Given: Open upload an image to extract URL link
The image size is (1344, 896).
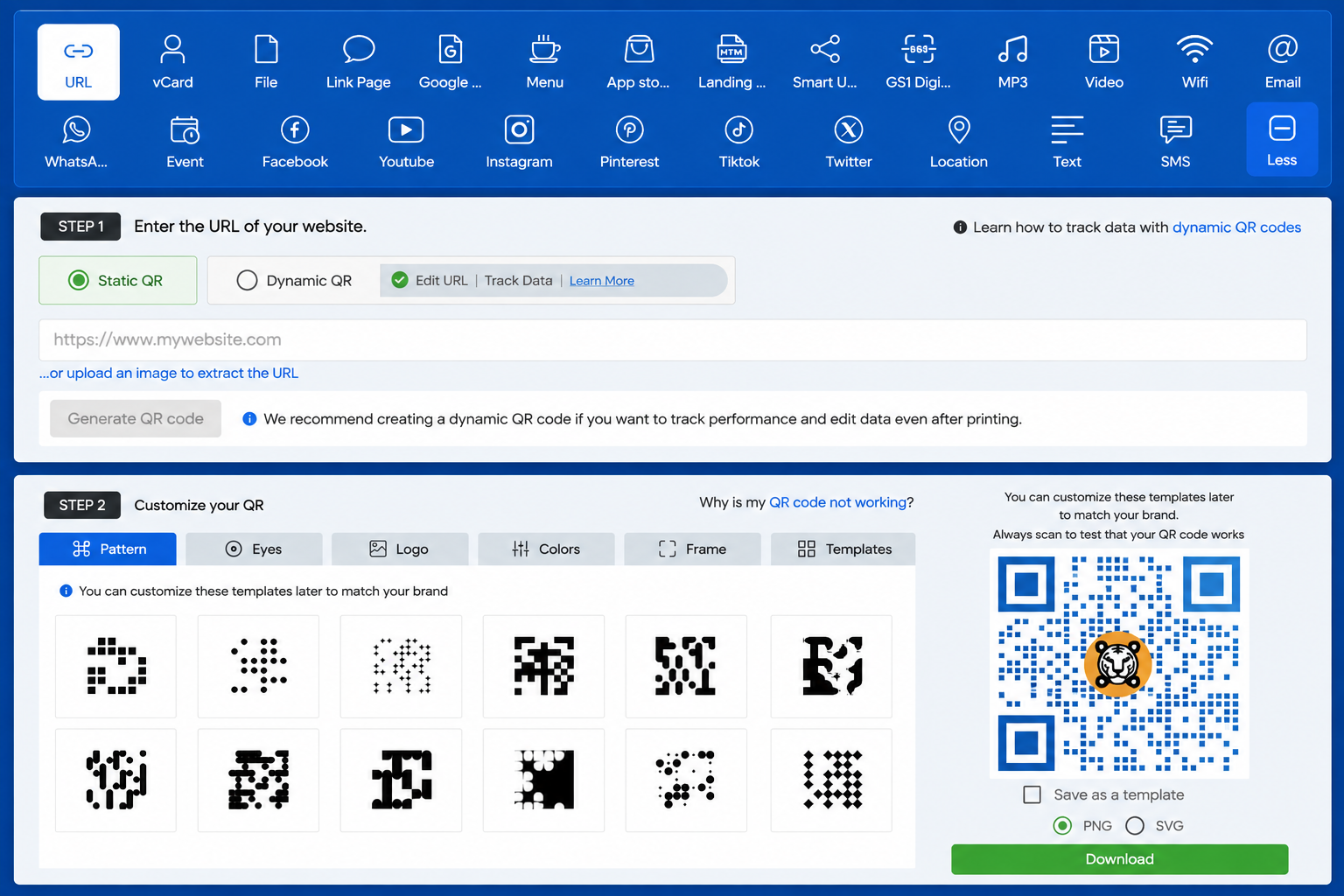Looking at the screenshot, I should tap(169, 373).
